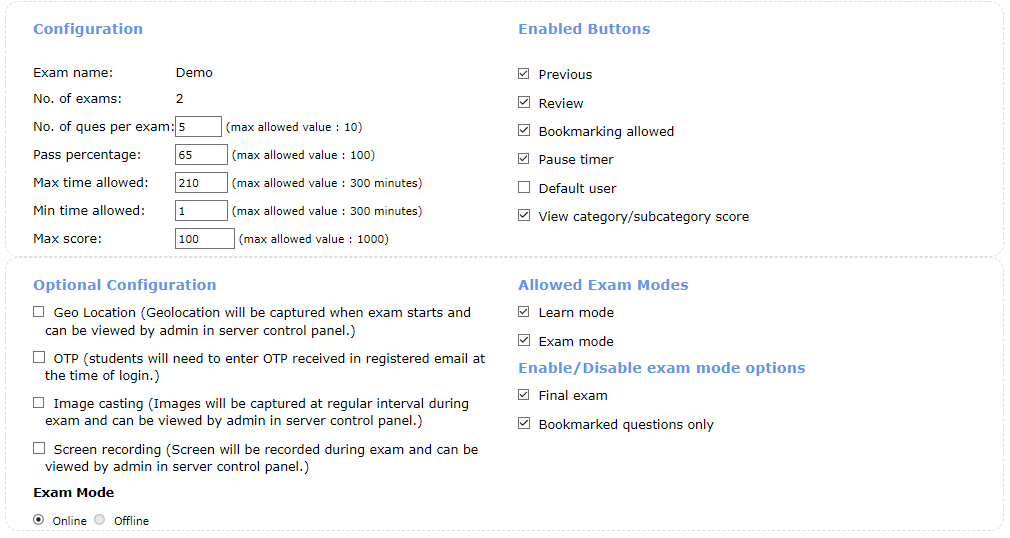Click the Max score input box
Viewport: 1010px width, 538px height.
click(204, 239)
